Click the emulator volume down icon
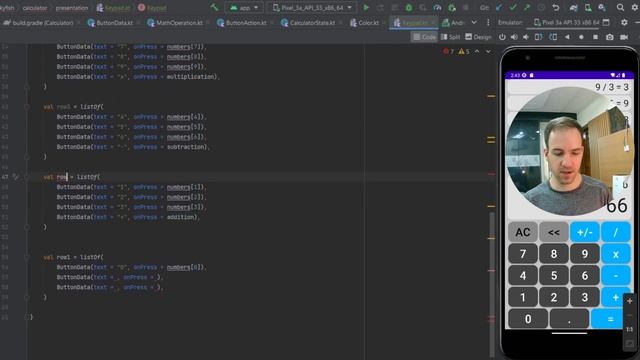 [x=526, y=37]
